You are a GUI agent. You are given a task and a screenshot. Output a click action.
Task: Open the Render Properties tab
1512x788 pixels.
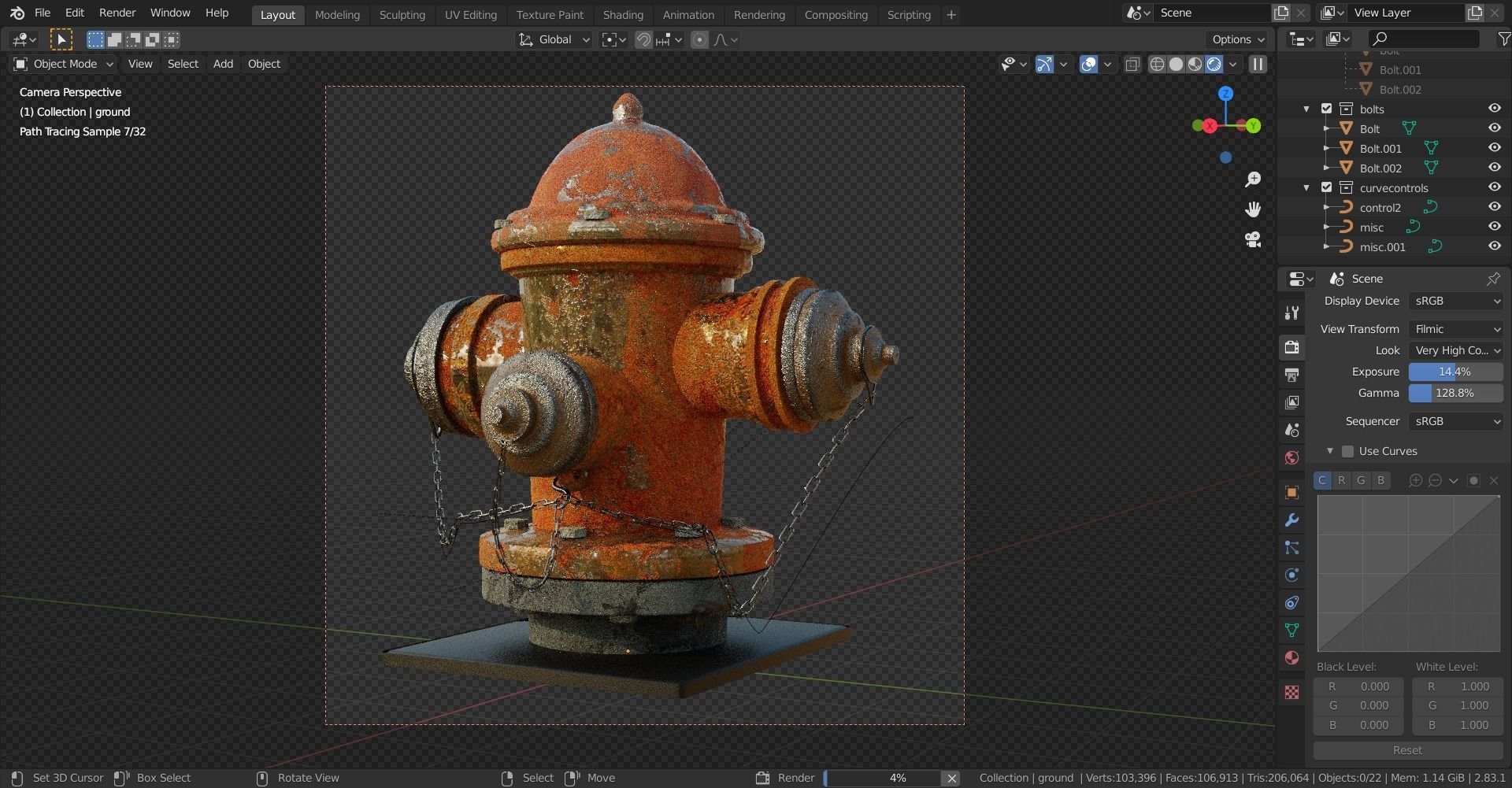(x=1291, y=347)
